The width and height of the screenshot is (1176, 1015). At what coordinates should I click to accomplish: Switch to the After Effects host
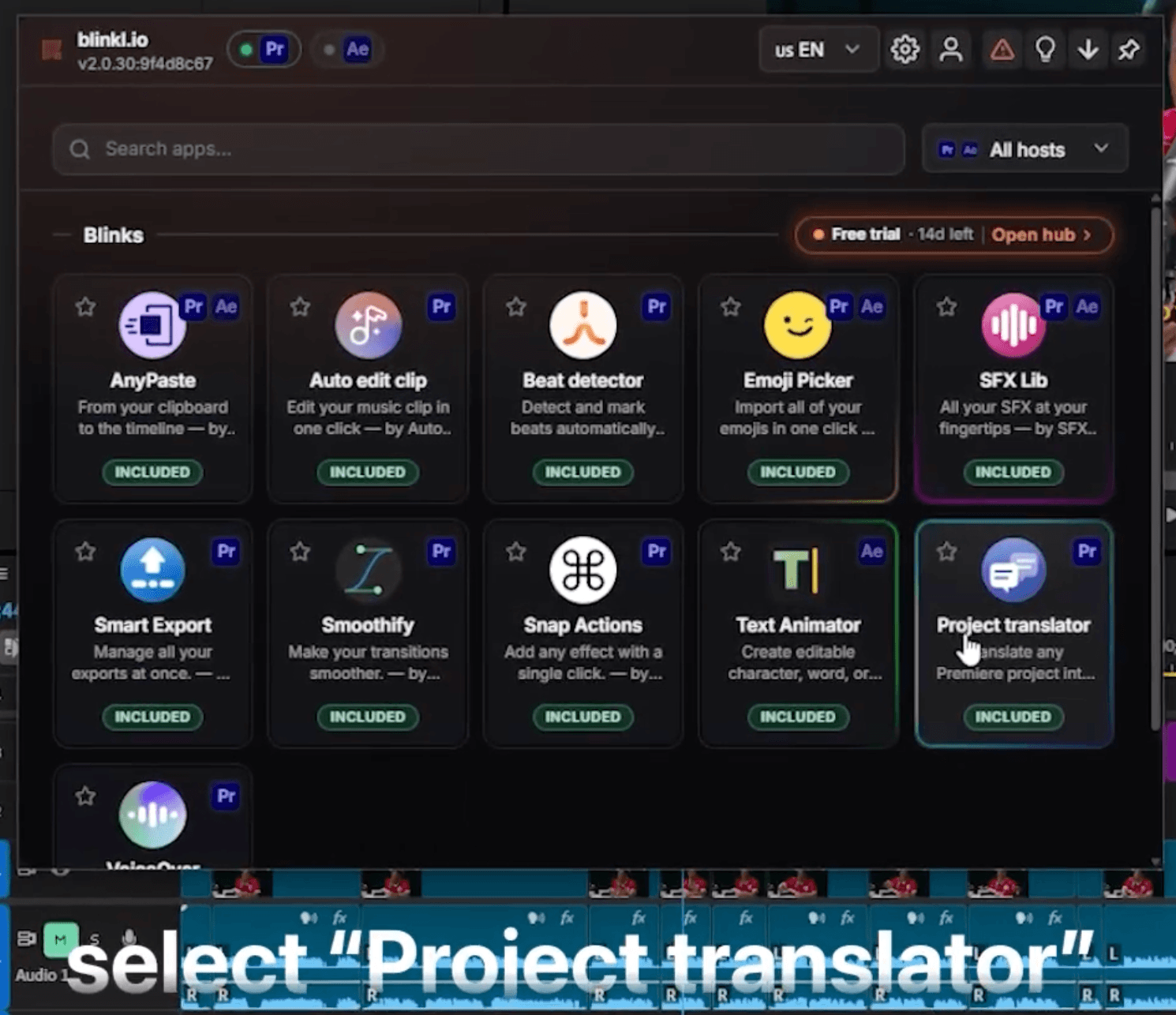tap(347, 50)
